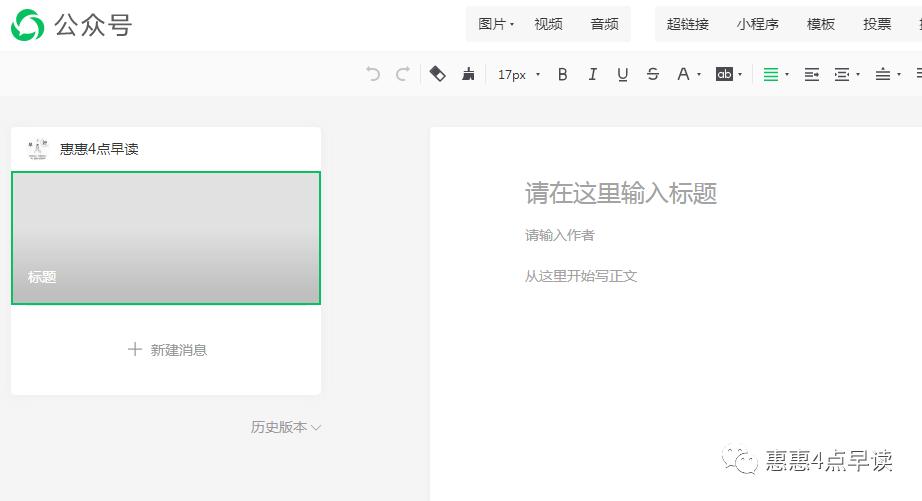The height and width of the screenshot is (501, 922).
Task: Click the 请输入作者 author field
Action: pos(560,235)
